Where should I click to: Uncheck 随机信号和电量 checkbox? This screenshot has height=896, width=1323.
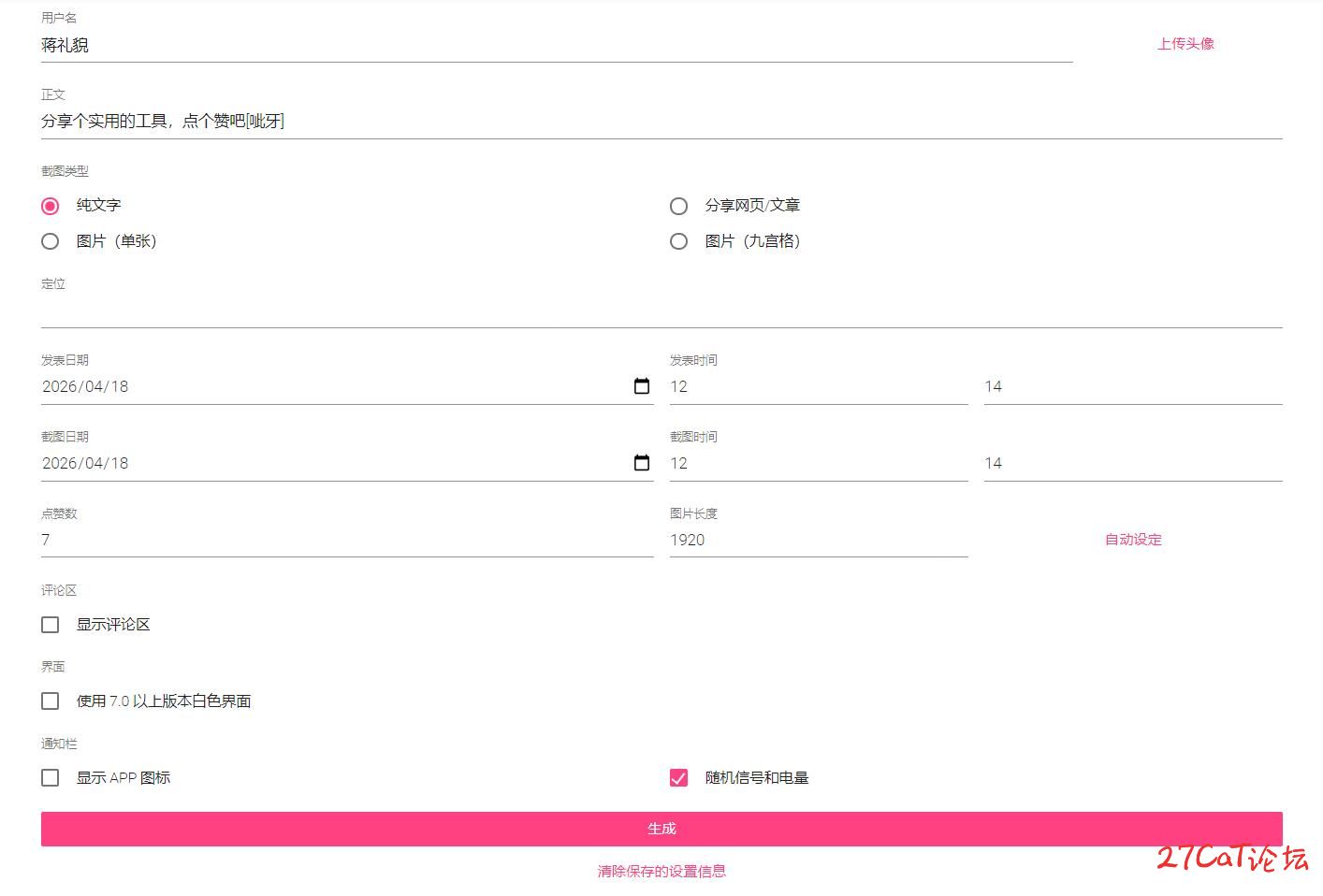pyautogui.click(x=679, y=778)
